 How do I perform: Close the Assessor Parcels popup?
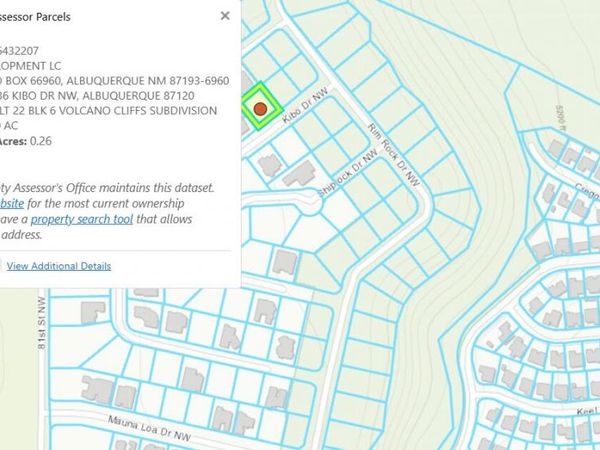pyautogui.click(x=225, y=16)
